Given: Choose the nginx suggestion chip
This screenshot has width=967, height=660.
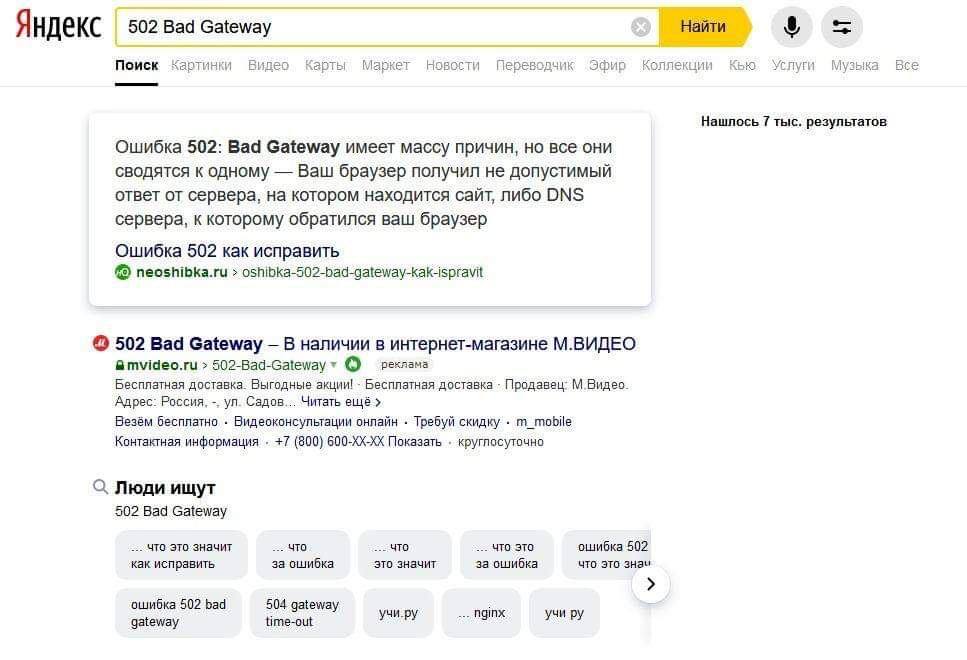Looking at the screenshot, I should coord(482,613).
